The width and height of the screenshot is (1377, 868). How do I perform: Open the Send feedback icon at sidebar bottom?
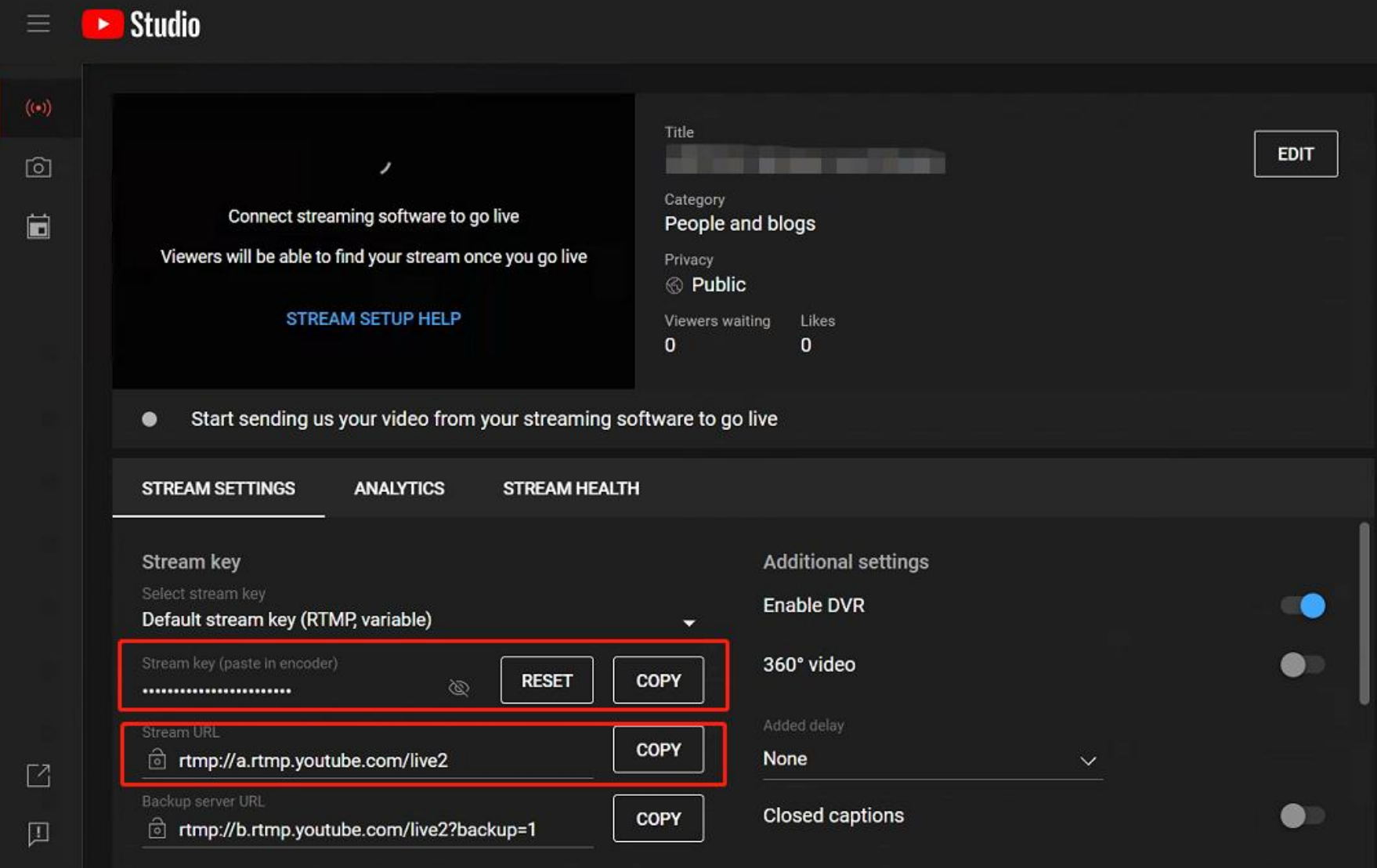click(38, 834)
